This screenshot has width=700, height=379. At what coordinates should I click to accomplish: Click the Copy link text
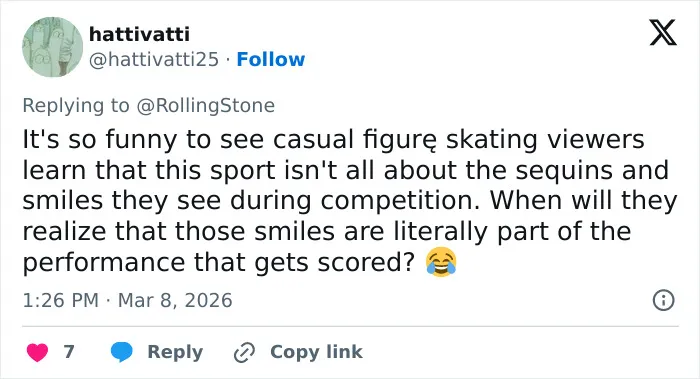pos(316,352)
